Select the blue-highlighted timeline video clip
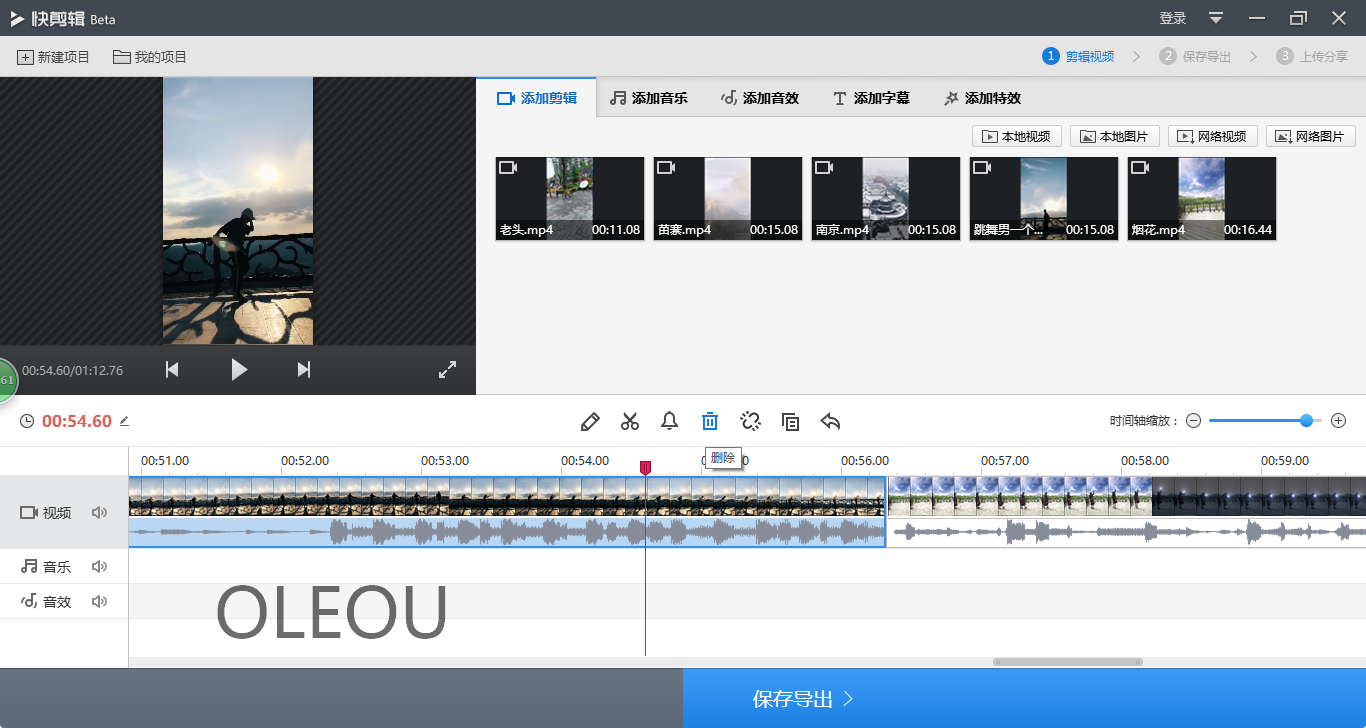This screenshot has height=728, width=1366. (x=507, y=511)
